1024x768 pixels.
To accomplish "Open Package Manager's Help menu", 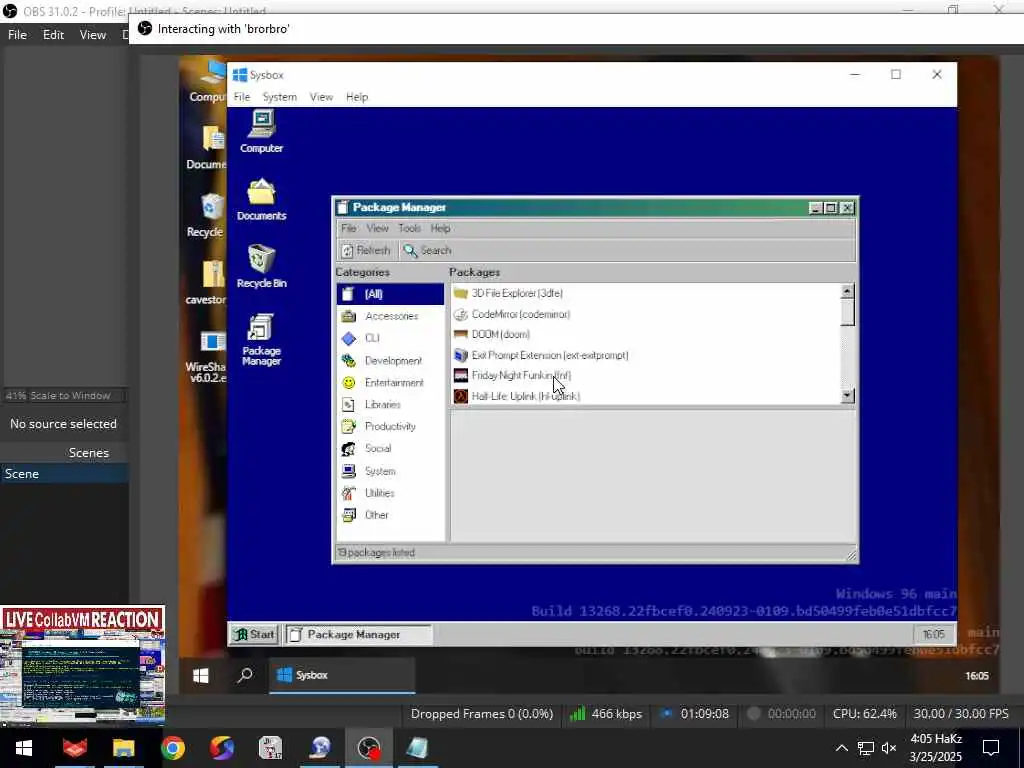I will tap(440, 229).
